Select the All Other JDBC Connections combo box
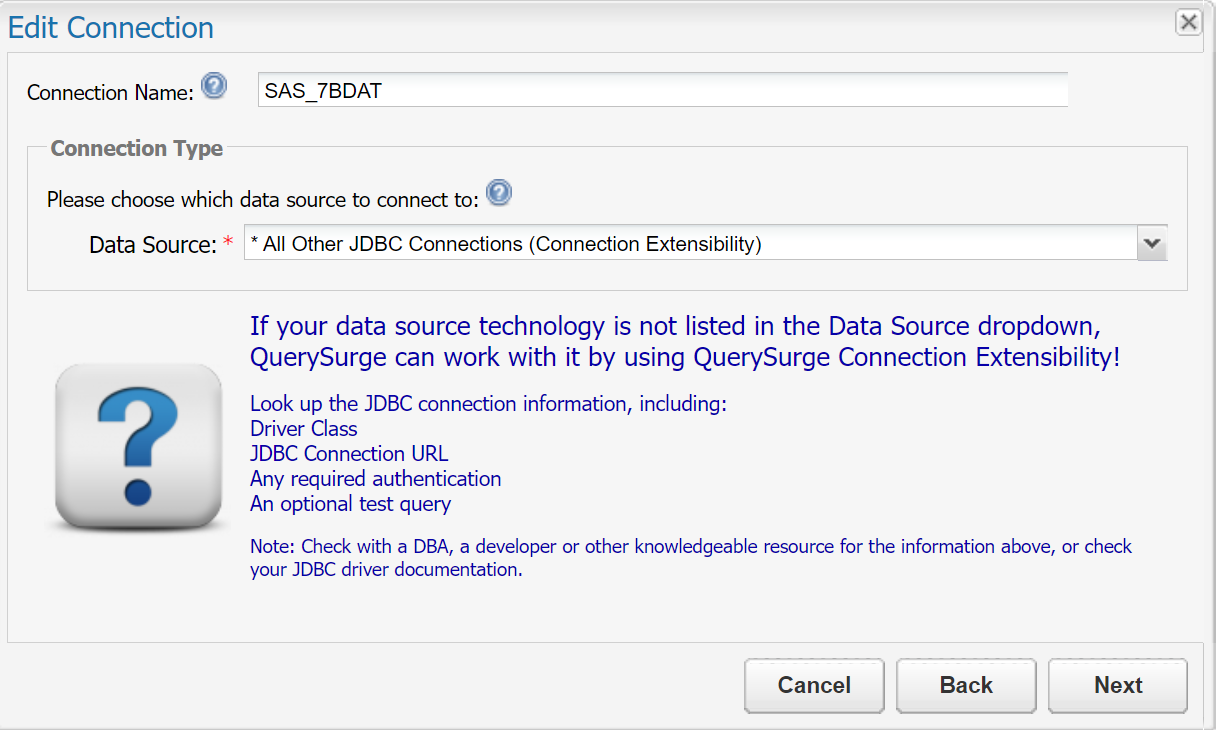 pos(690,243)
